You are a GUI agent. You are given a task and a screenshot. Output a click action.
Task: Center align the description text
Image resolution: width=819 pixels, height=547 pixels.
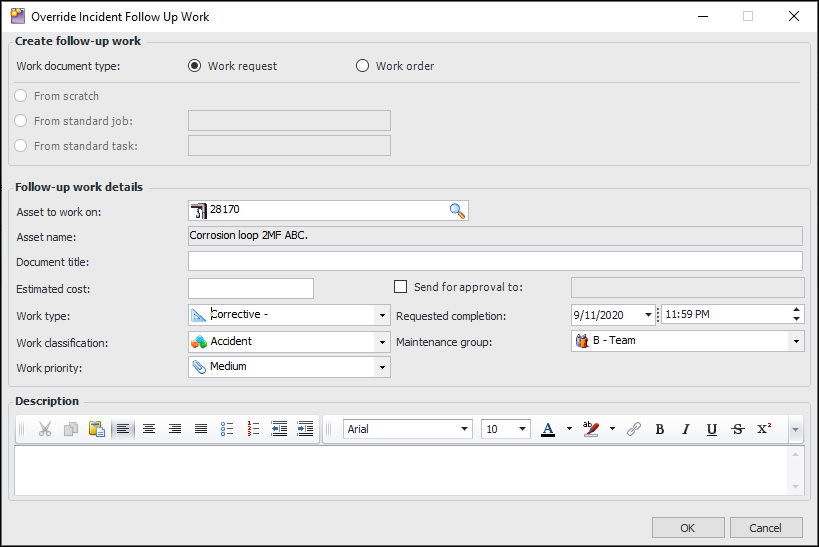tap(149, 429)
